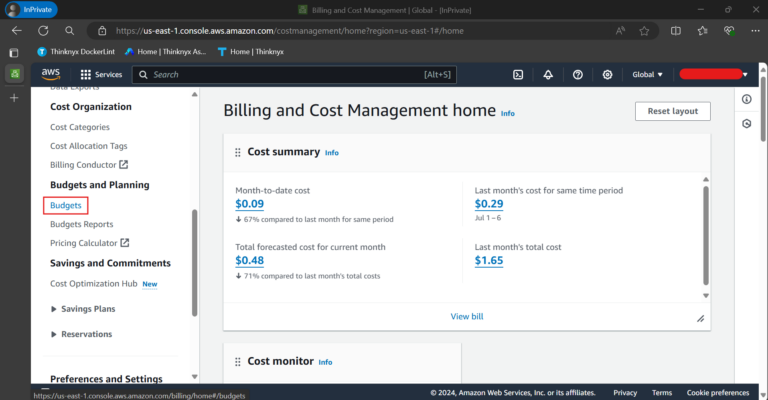Open the Privacy footer link
Viewport: 768px width, 400px height.
(625, 393)
